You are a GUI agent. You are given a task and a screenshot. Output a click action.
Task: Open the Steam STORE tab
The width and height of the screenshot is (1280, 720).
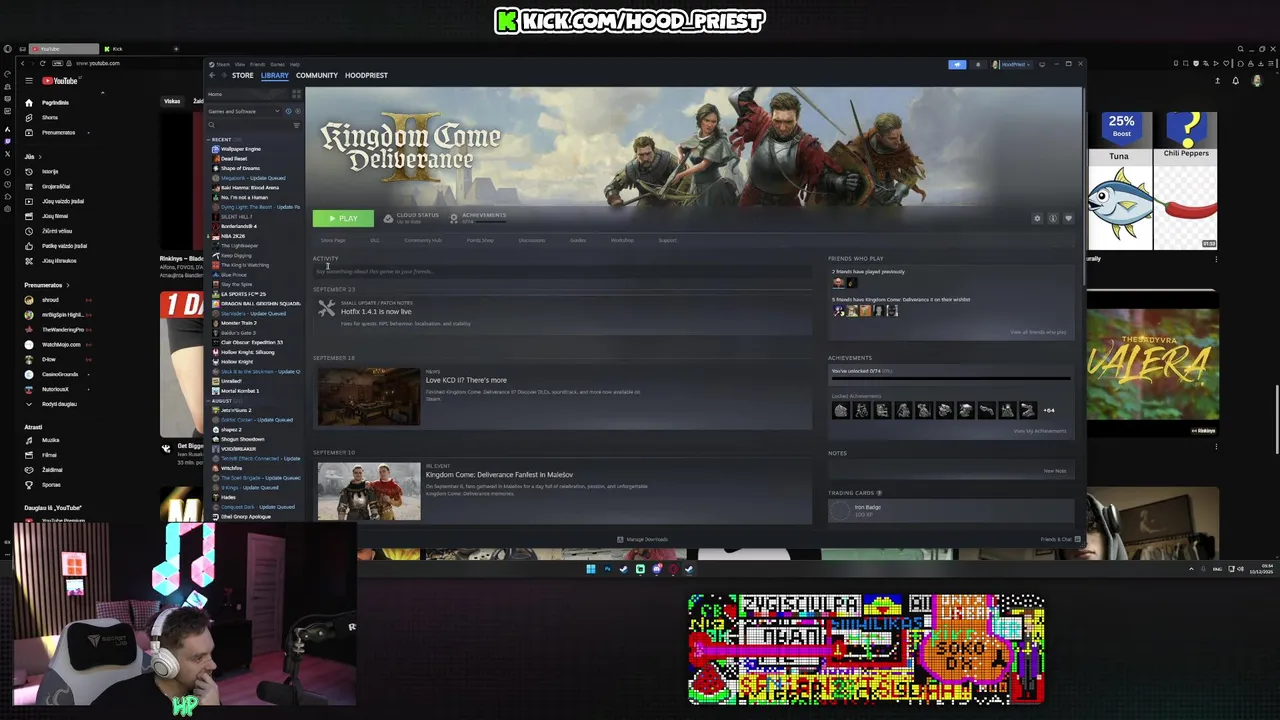pos(242,75)
